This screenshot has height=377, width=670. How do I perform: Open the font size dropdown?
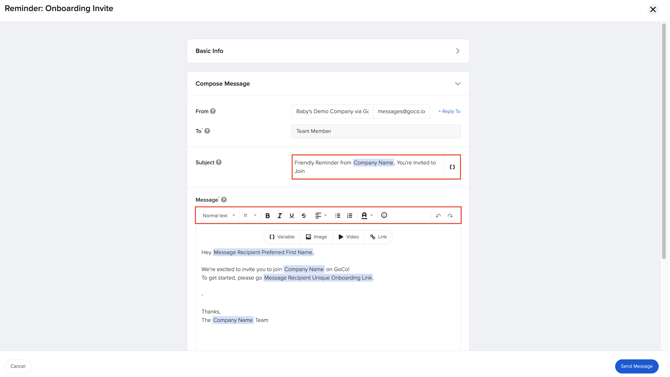point(250,215)
